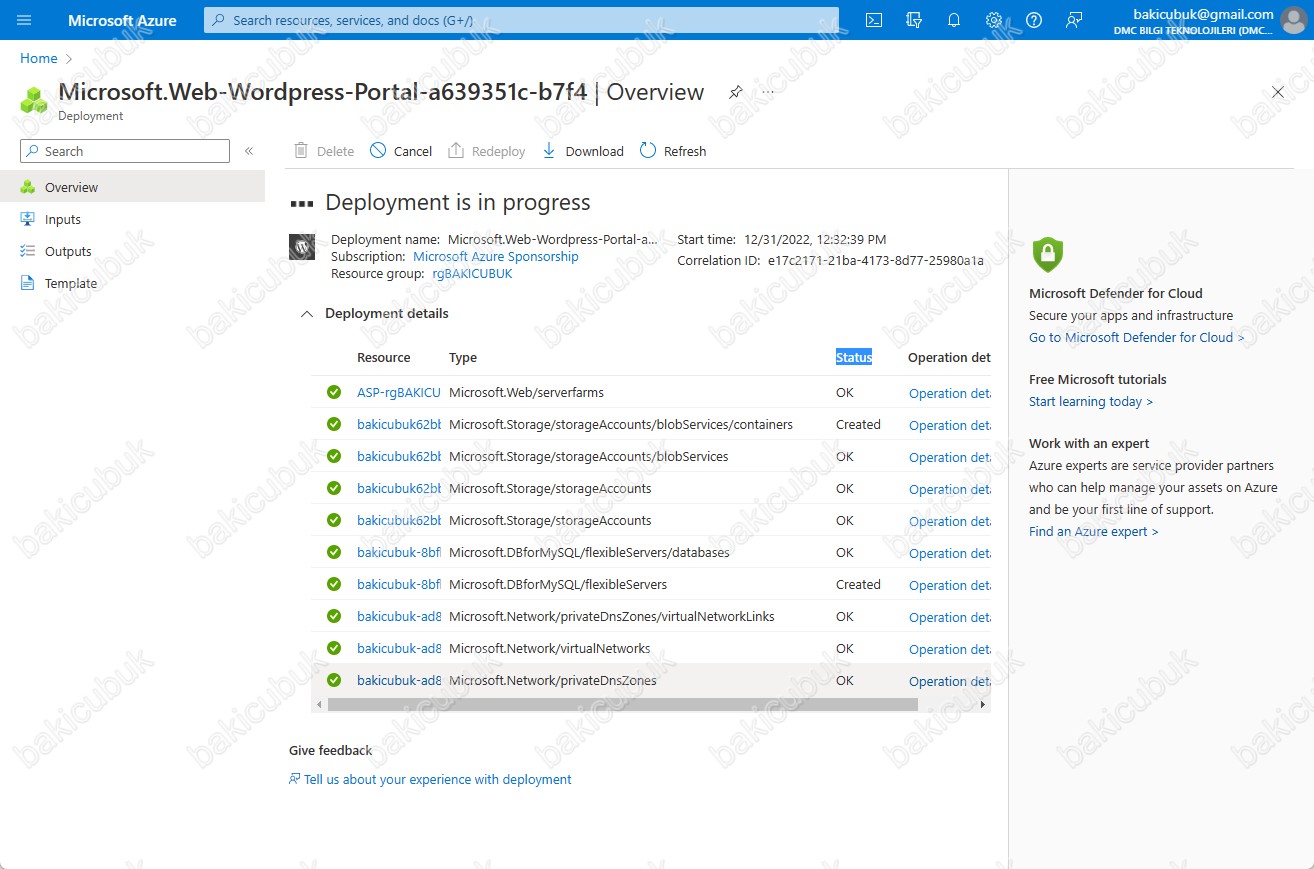Go to Microsoft Defender for Cloud link
1314x869 pixels.
(1137, 338)
